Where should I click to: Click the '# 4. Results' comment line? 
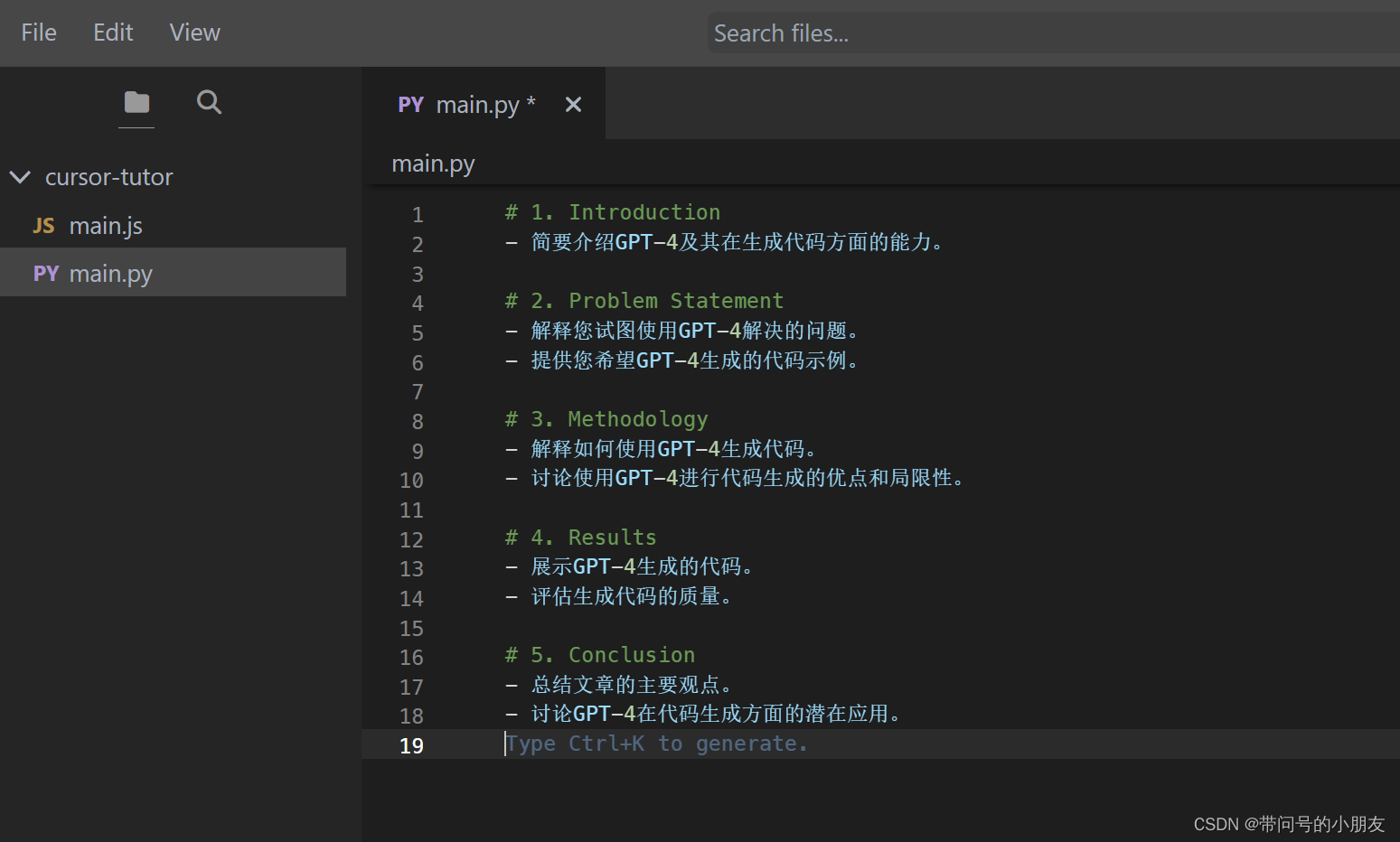pyautogui.click(x=581, y=538)
